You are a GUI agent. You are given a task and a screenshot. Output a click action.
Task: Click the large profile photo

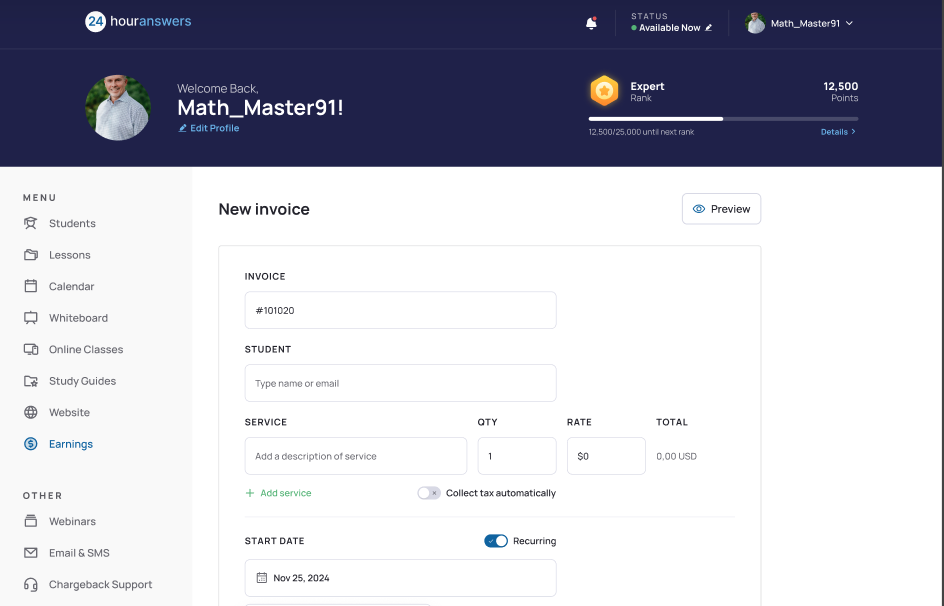point(118,108)
